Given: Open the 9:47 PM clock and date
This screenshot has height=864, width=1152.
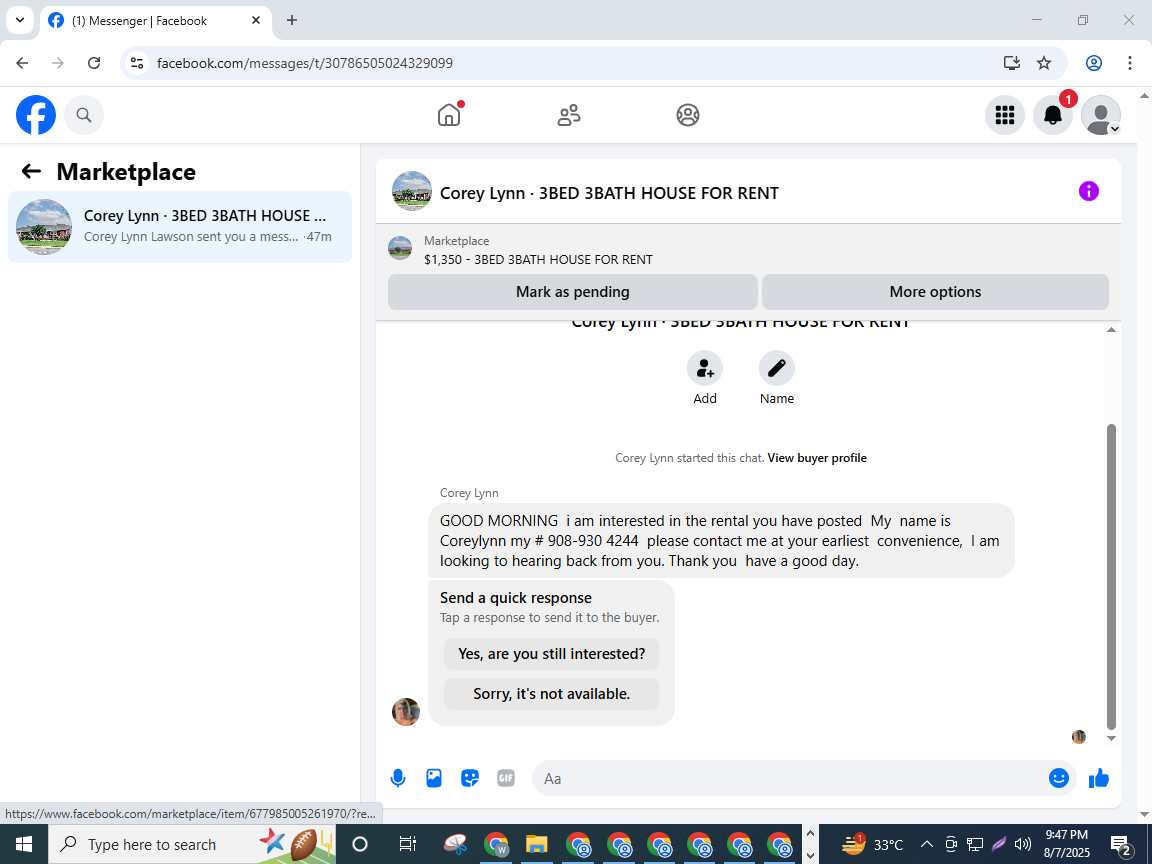Looking at the screenshot, I should click(x=1067, y=844).
